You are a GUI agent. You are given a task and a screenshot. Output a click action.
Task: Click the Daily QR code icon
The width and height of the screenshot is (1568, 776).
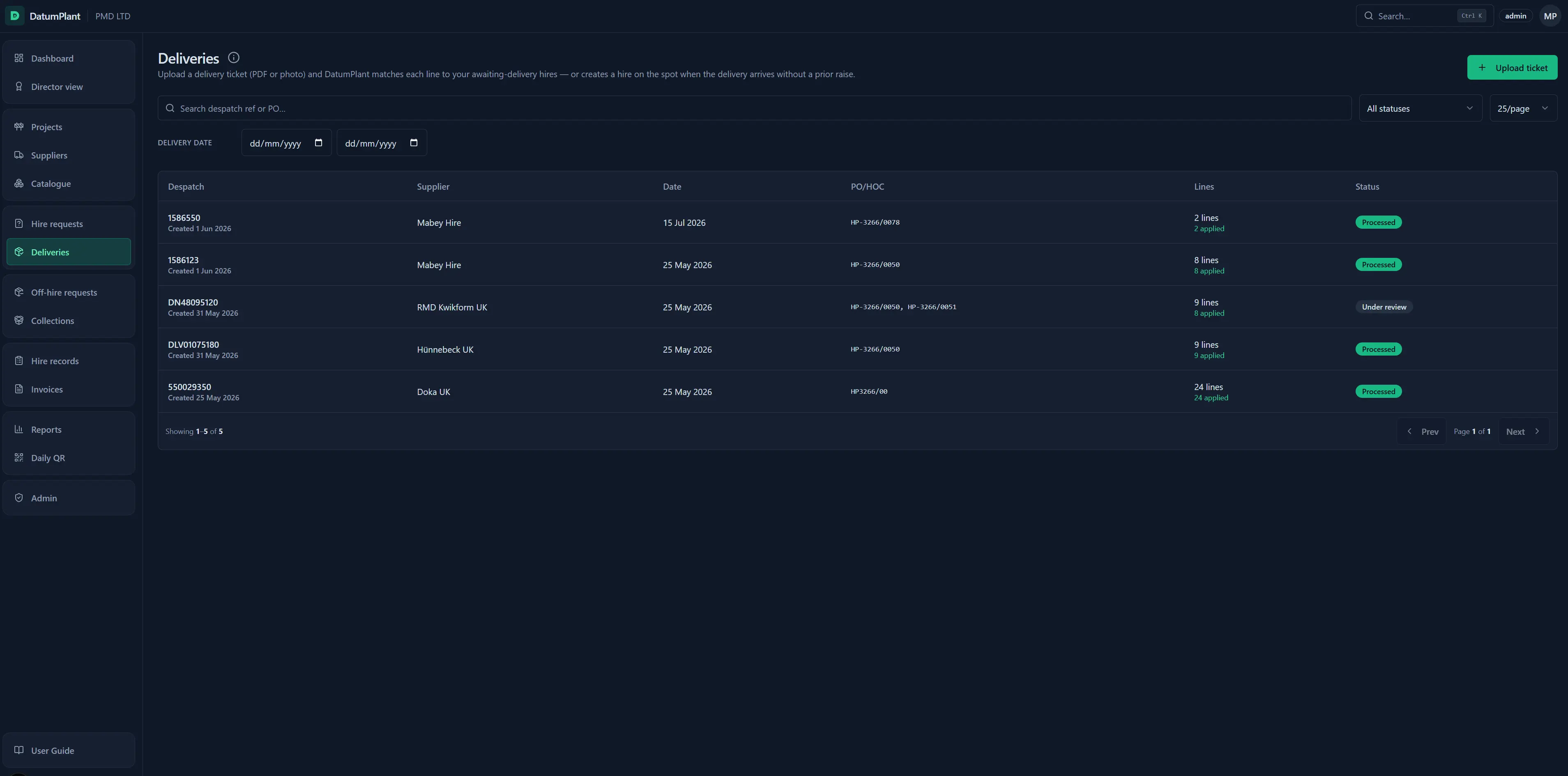19,457
